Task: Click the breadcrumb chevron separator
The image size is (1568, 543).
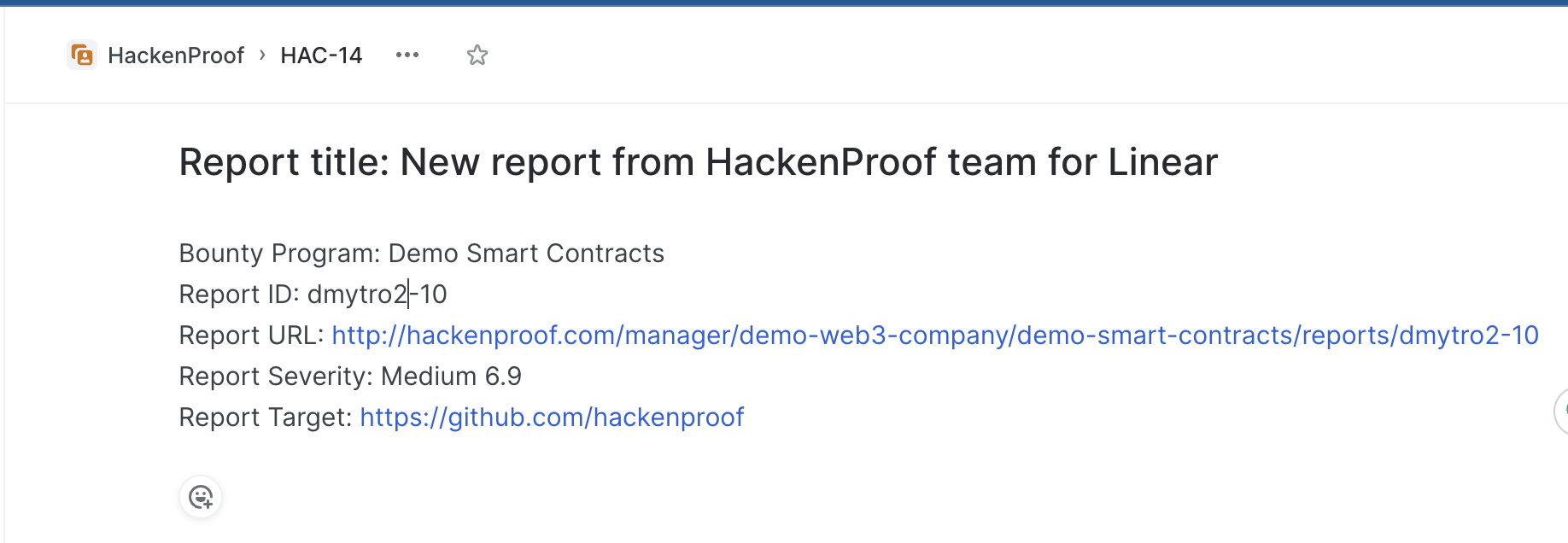Action: [x=262, y=55]
